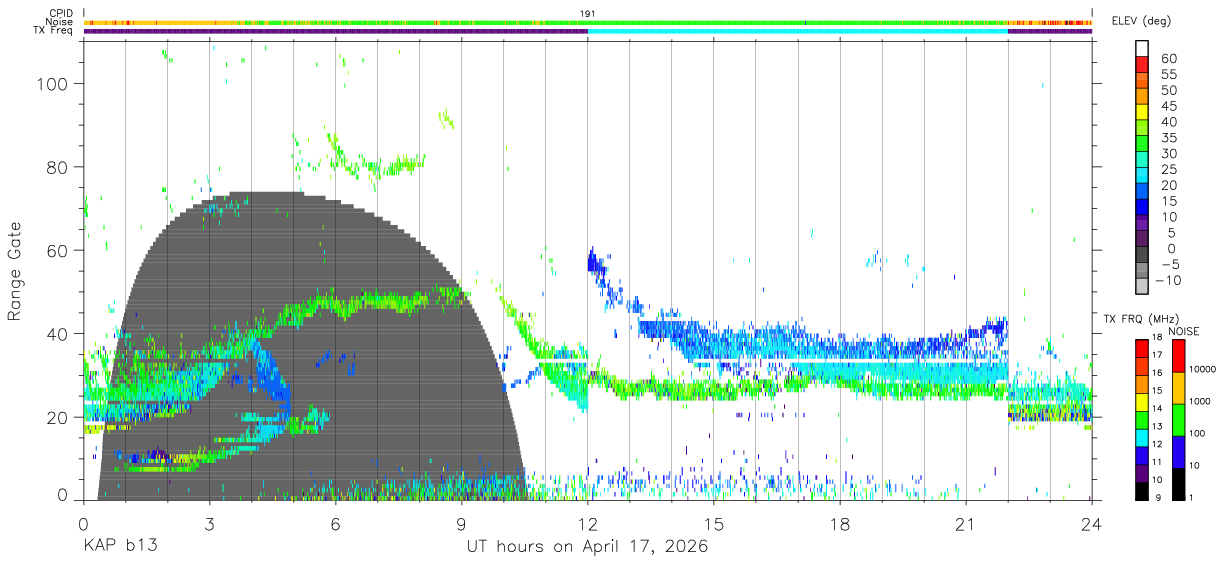1228x567 pixels.
Task: Click the KAP b13 radar beam label
Action: click(x=120, y=547)
